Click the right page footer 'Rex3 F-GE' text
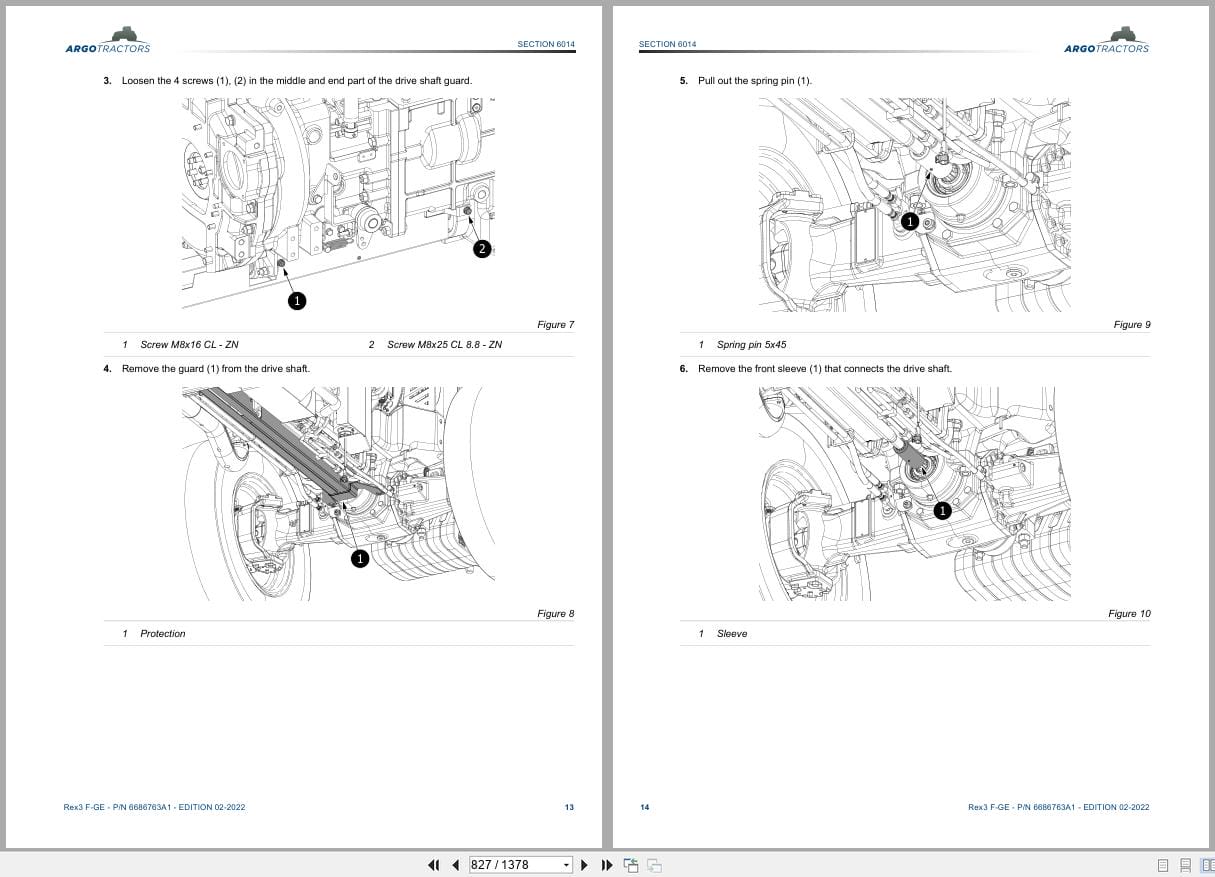Image resolution: width=1215 pixels, height=877 pixels. pos(1059,807)
